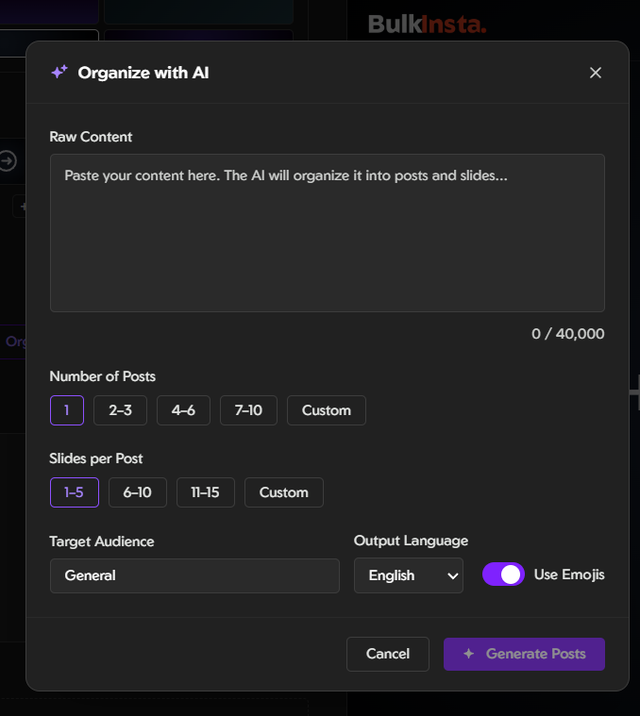Select 1–5 Slides per Post
This screenshot has width=640, height=716.
point(74,492)
